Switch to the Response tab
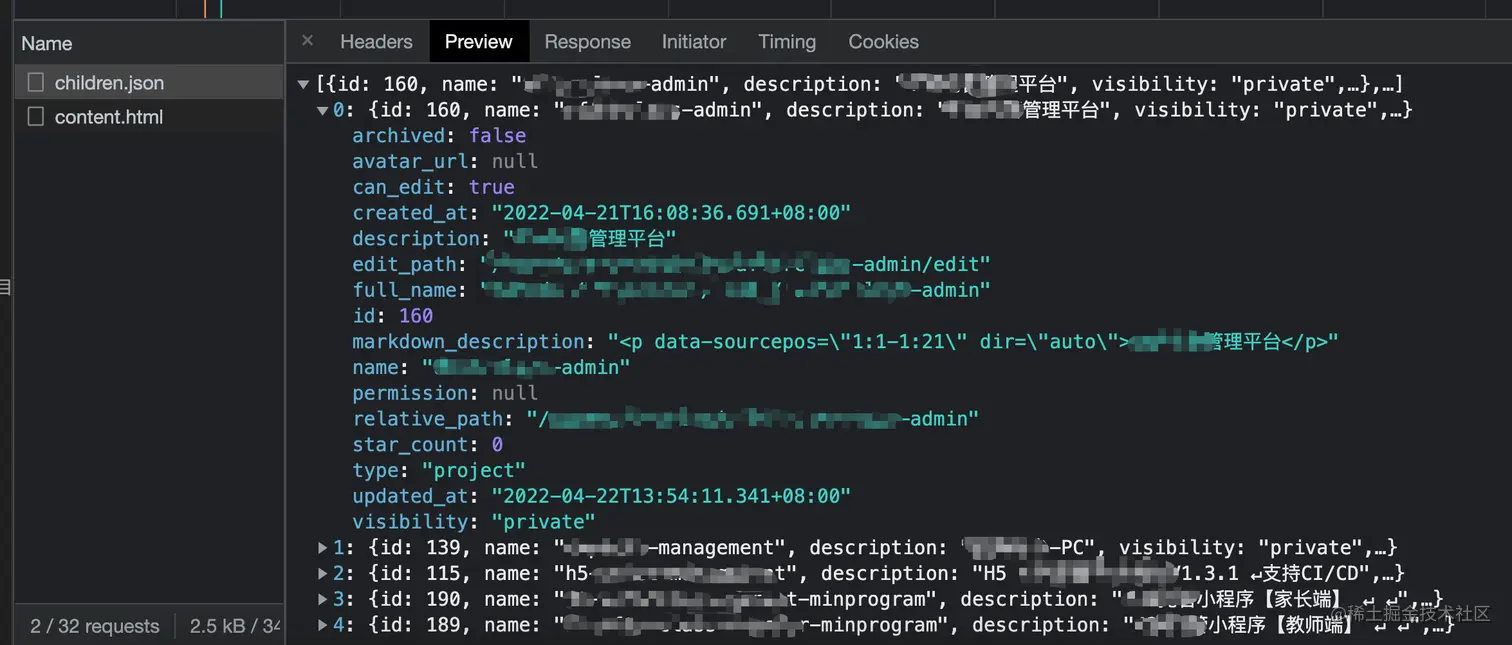 pos(587,42)
